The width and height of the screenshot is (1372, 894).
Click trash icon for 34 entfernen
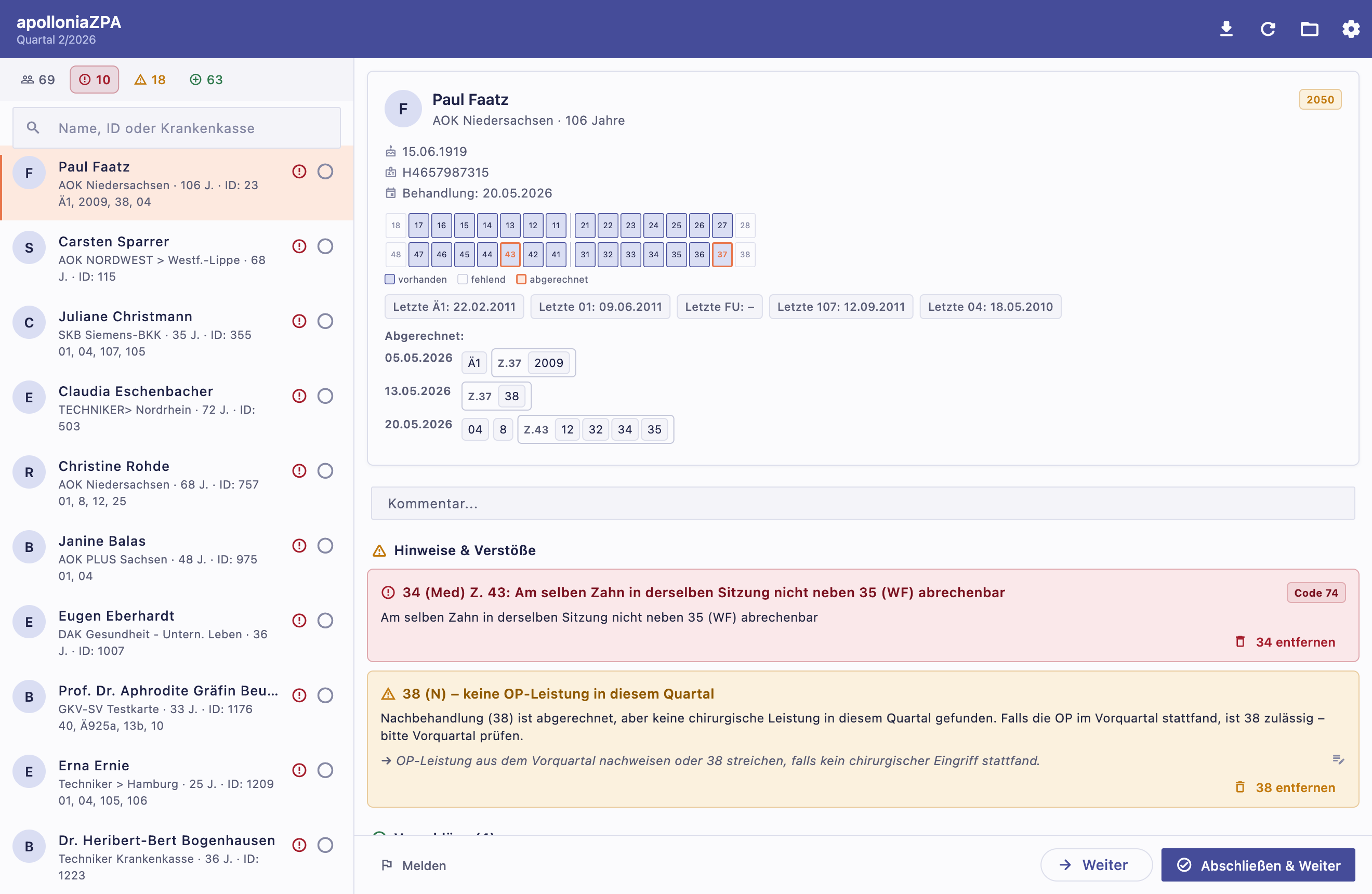click(x=1240, y=641)
